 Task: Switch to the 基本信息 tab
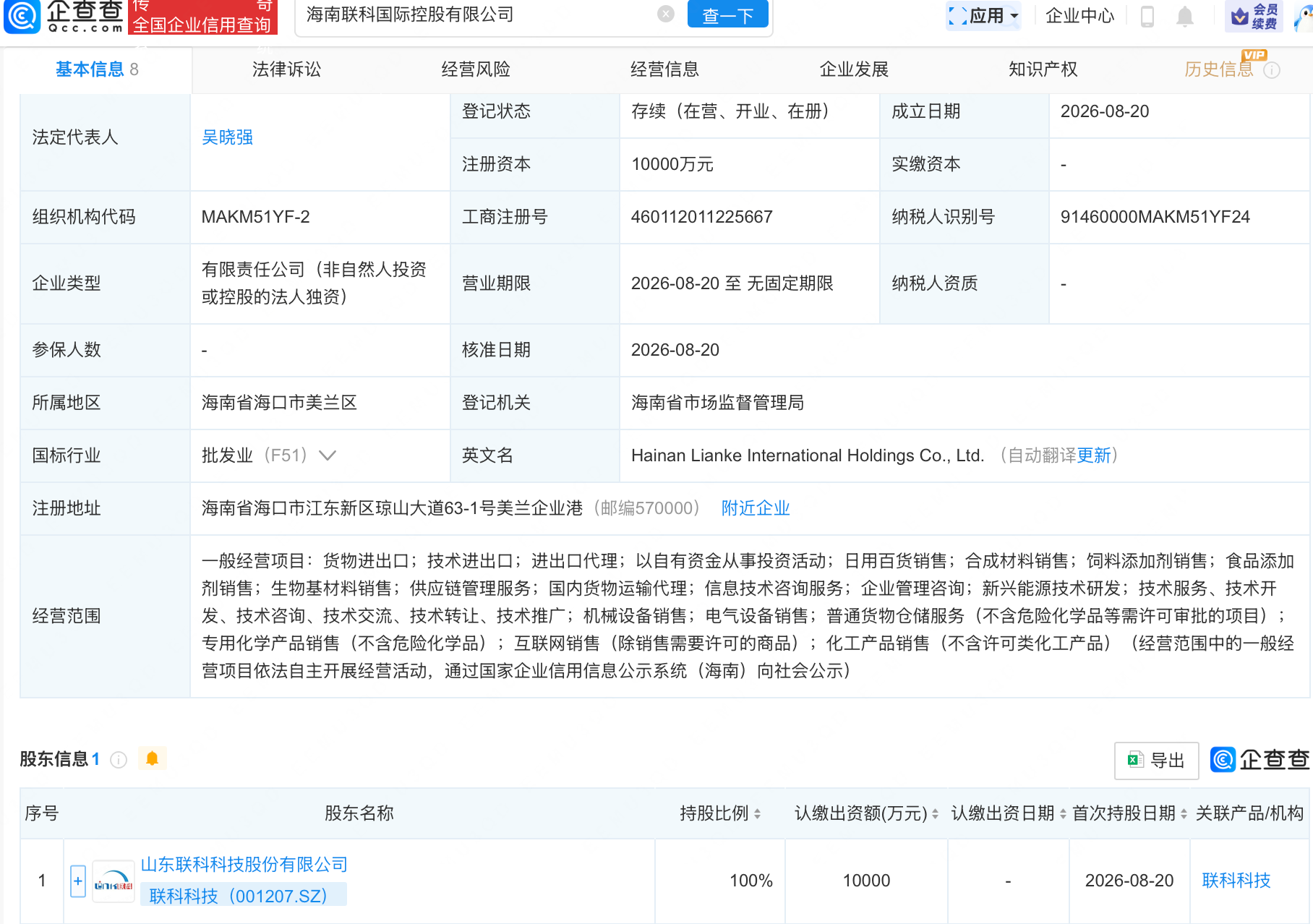[x=97, y=69]
